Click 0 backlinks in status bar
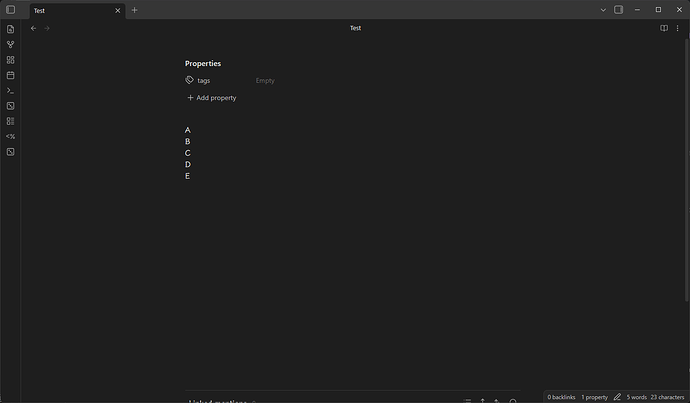The height and width of the screenshot is (403, 690). (561, 397)
